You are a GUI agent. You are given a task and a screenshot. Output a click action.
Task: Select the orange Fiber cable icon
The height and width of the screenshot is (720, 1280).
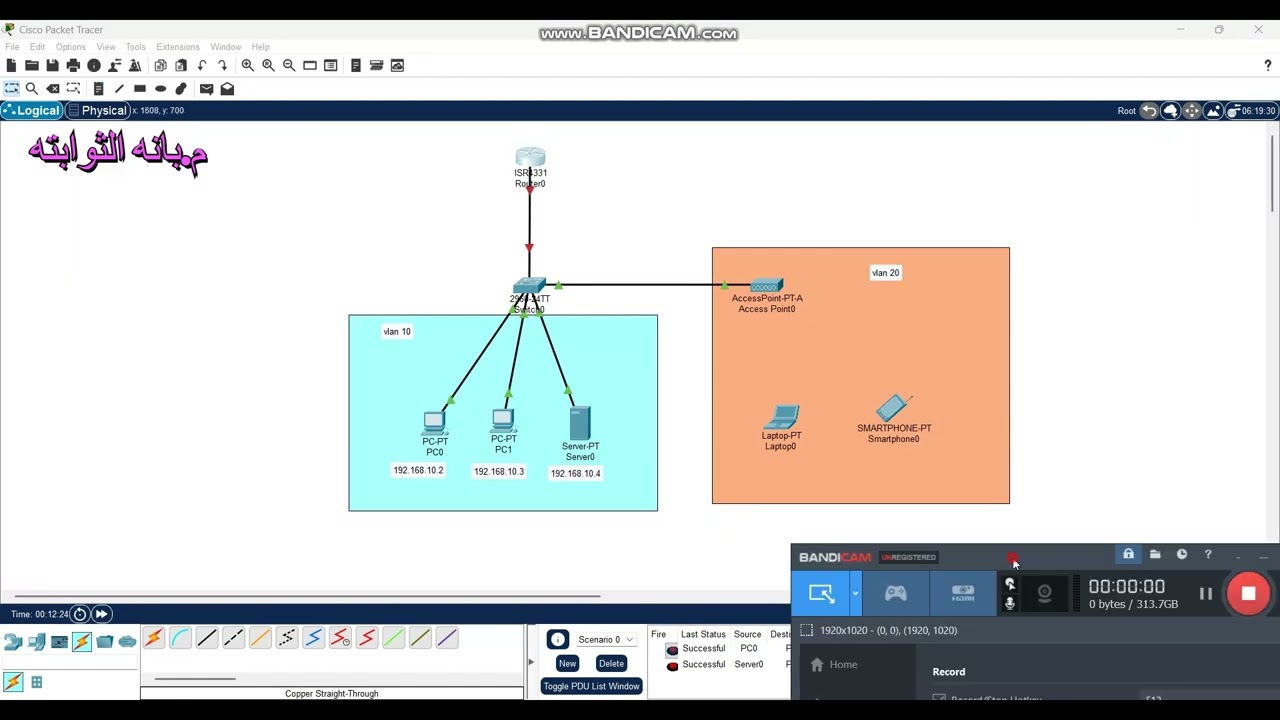[x=260, y=638]
